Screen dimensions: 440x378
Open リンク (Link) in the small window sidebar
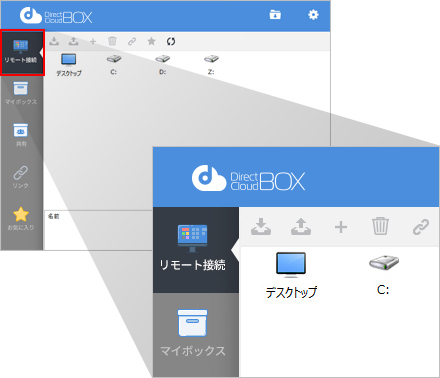[21, 177]
